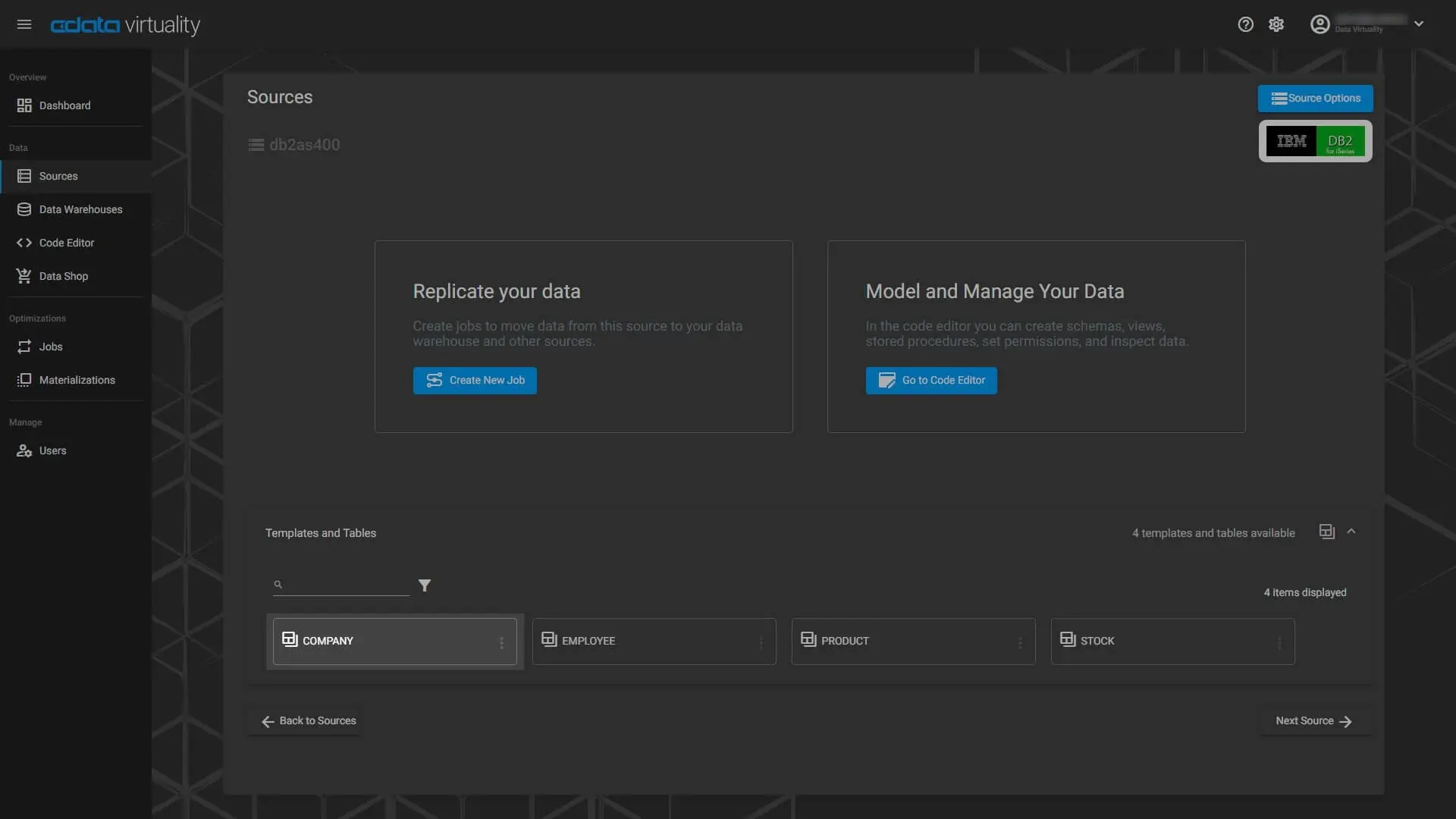Navigate to Materializations in sidebar
This screenshot has height=819, width=1456.
tap(77, 380)
